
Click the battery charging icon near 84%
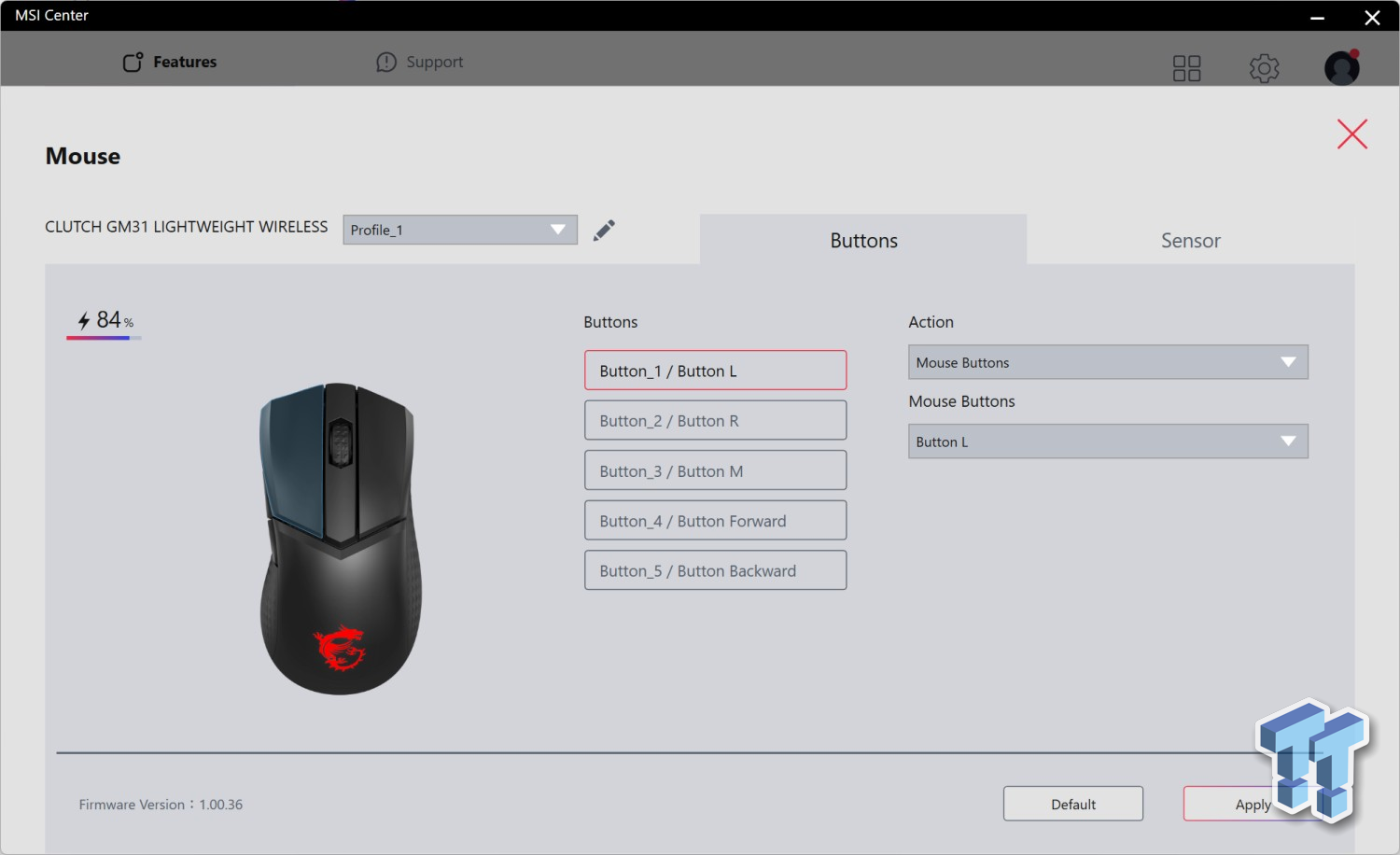pyautogui.click(x=82, y=319)
